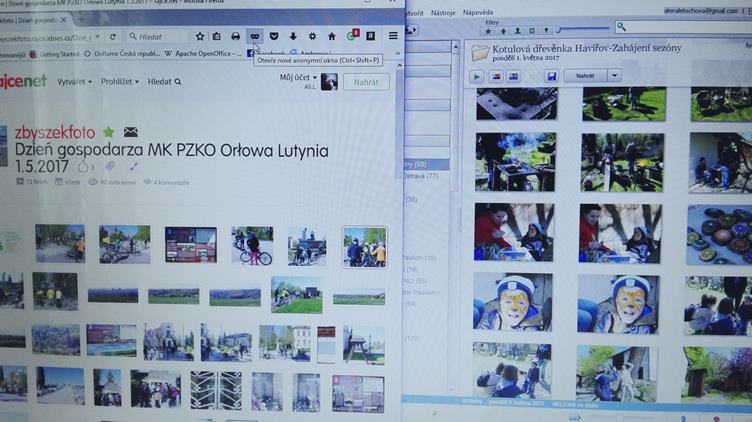Open the Firefox downloads arrow icon

coord(293,36)
